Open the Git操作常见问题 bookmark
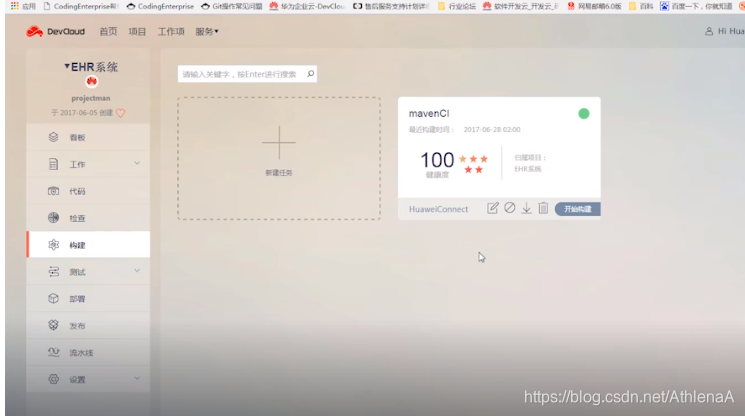The height and width of the screenshot is (416, 745). 232,6
